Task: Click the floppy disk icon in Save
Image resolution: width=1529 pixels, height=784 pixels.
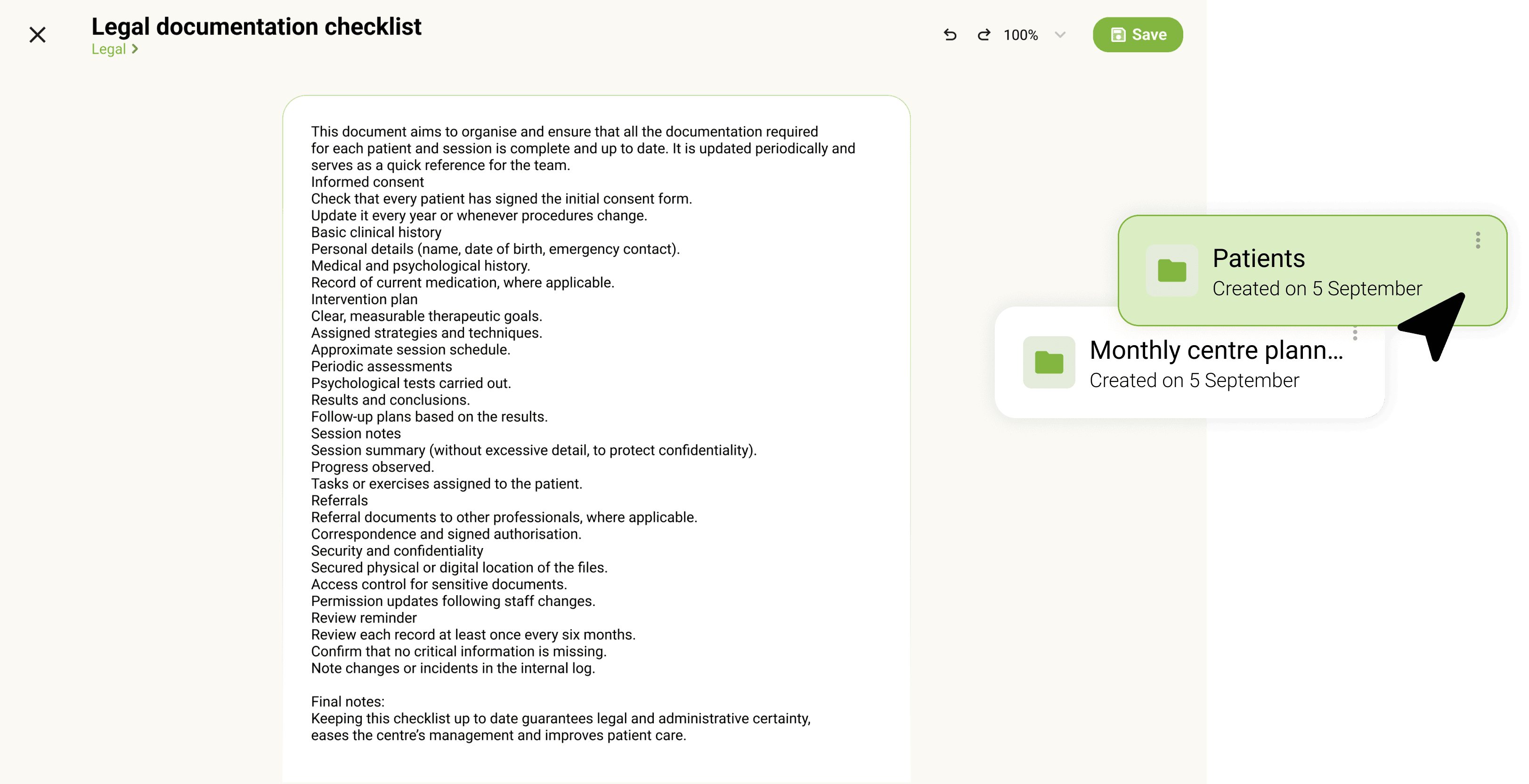Action: [1118, 35]
